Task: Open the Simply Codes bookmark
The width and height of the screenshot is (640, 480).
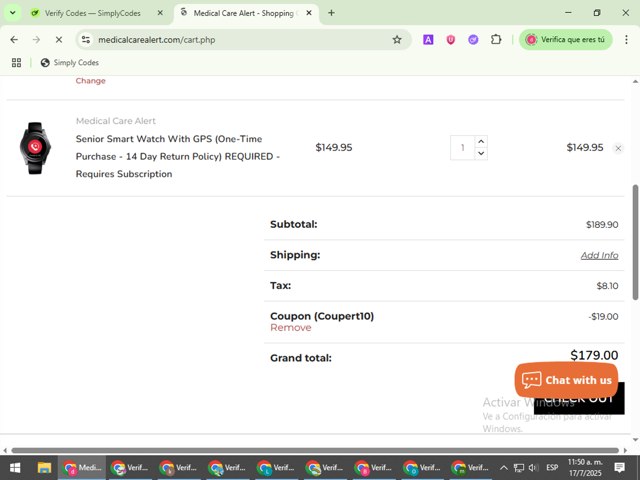Action: point(70,62)
